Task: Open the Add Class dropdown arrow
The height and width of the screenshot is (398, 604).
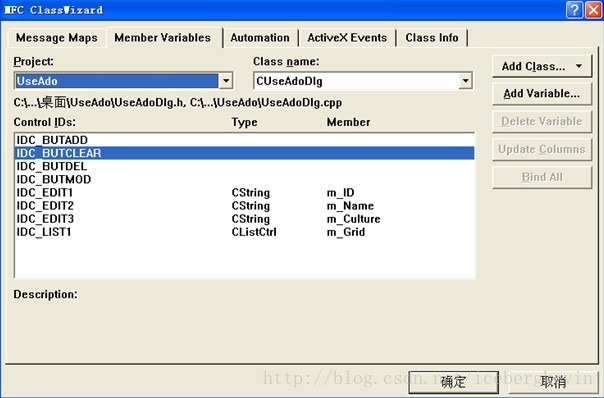Action: tap(579, 66)
